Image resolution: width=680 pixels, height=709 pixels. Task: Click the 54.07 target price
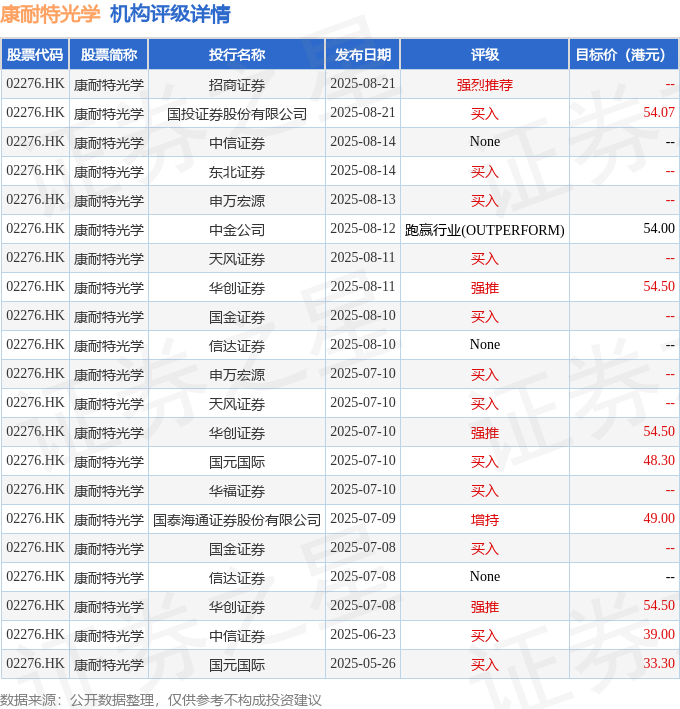pyautogui.click(x=659, y=113)
